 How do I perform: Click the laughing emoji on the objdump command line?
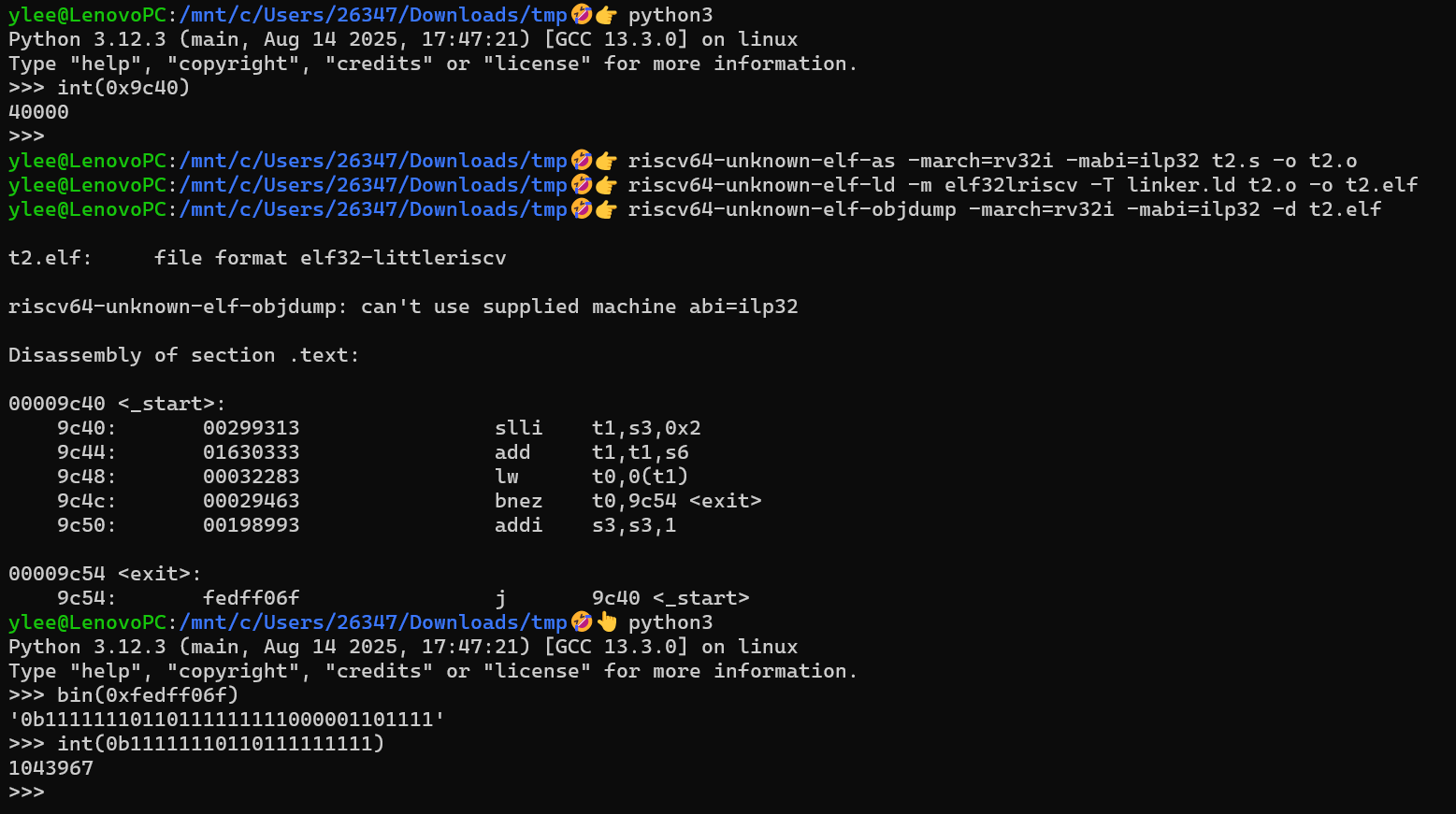(581, 209)
